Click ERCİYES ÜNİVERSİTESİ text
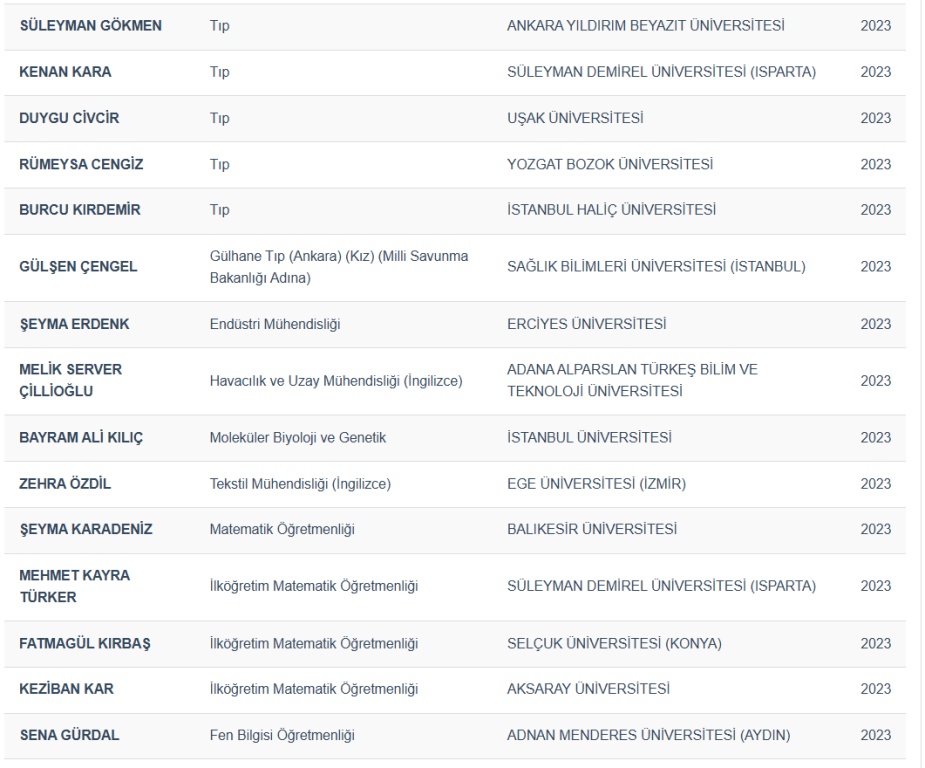Viewport: 925px width, 768px height. [x=587, y=324]
